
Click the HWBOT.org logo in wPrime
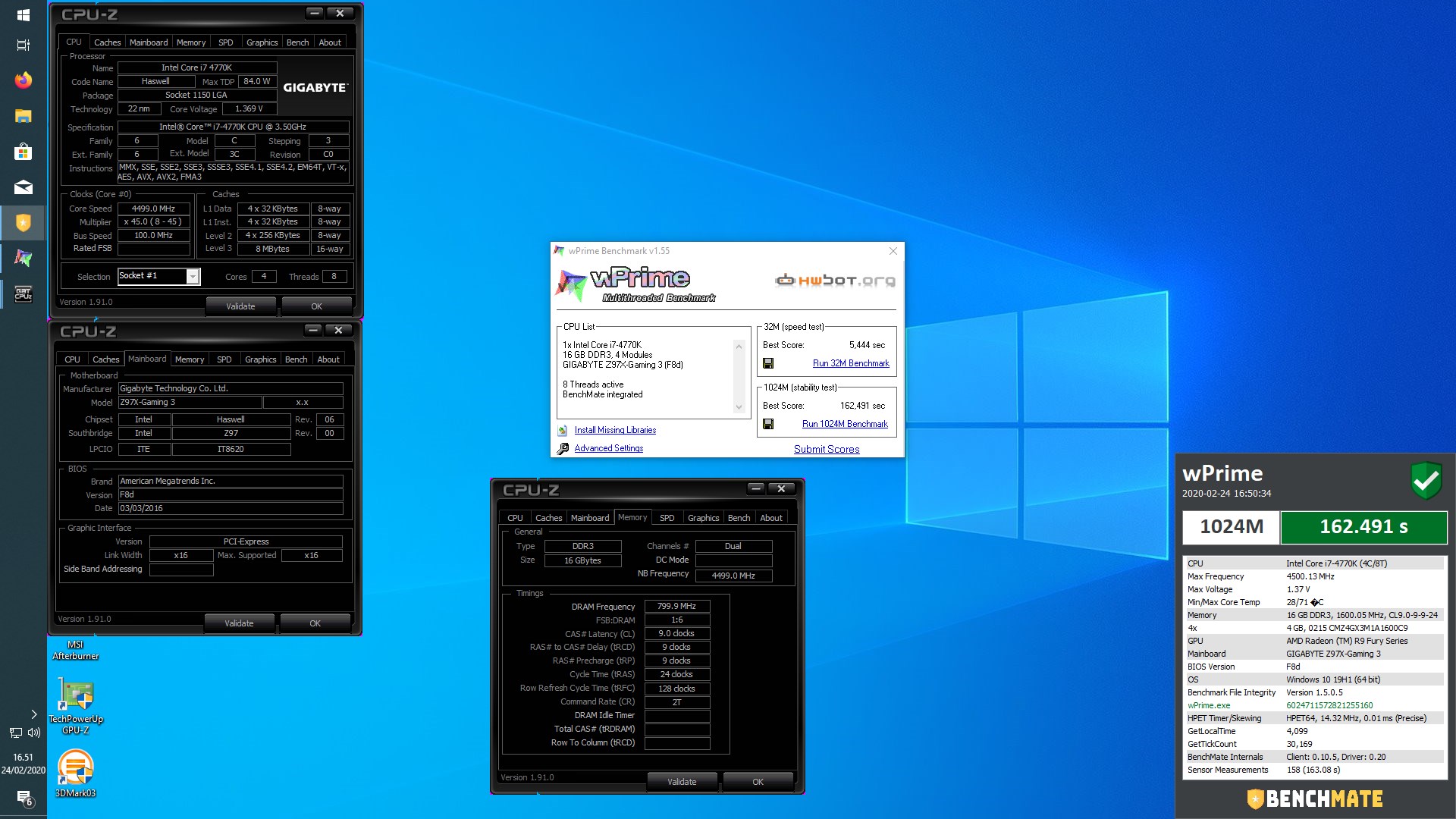835,281
